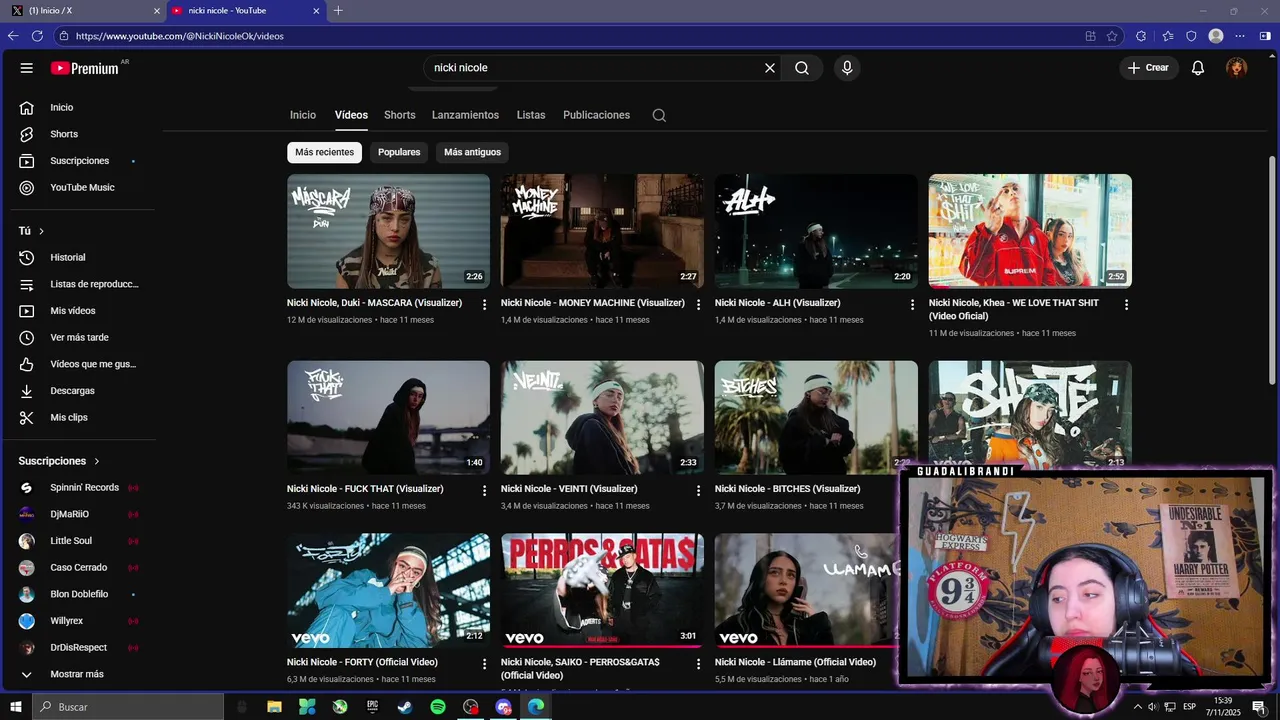Open the YouTube hamburger guide menu
1280x720 pixels.
click(x=27, y=68)
